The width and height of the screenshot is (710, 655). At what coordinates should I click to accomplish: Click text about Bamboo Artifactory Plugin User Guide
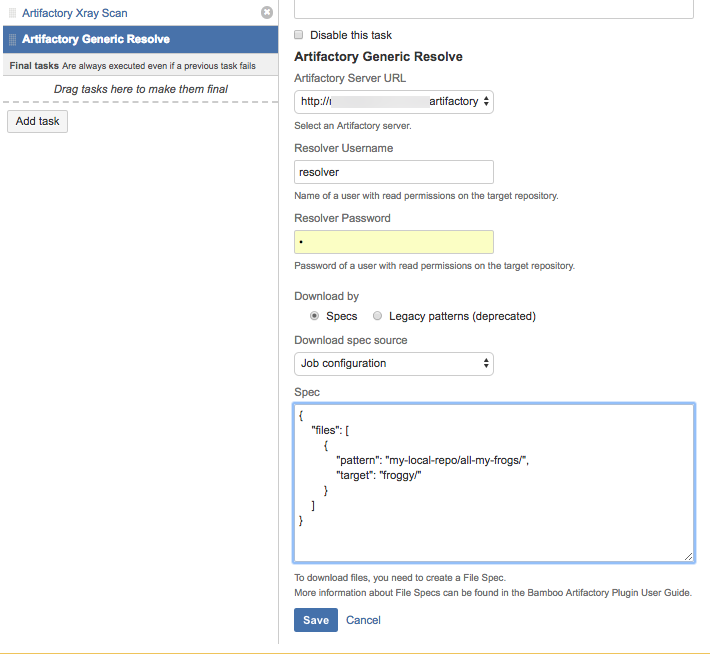[x=493, y=593]
